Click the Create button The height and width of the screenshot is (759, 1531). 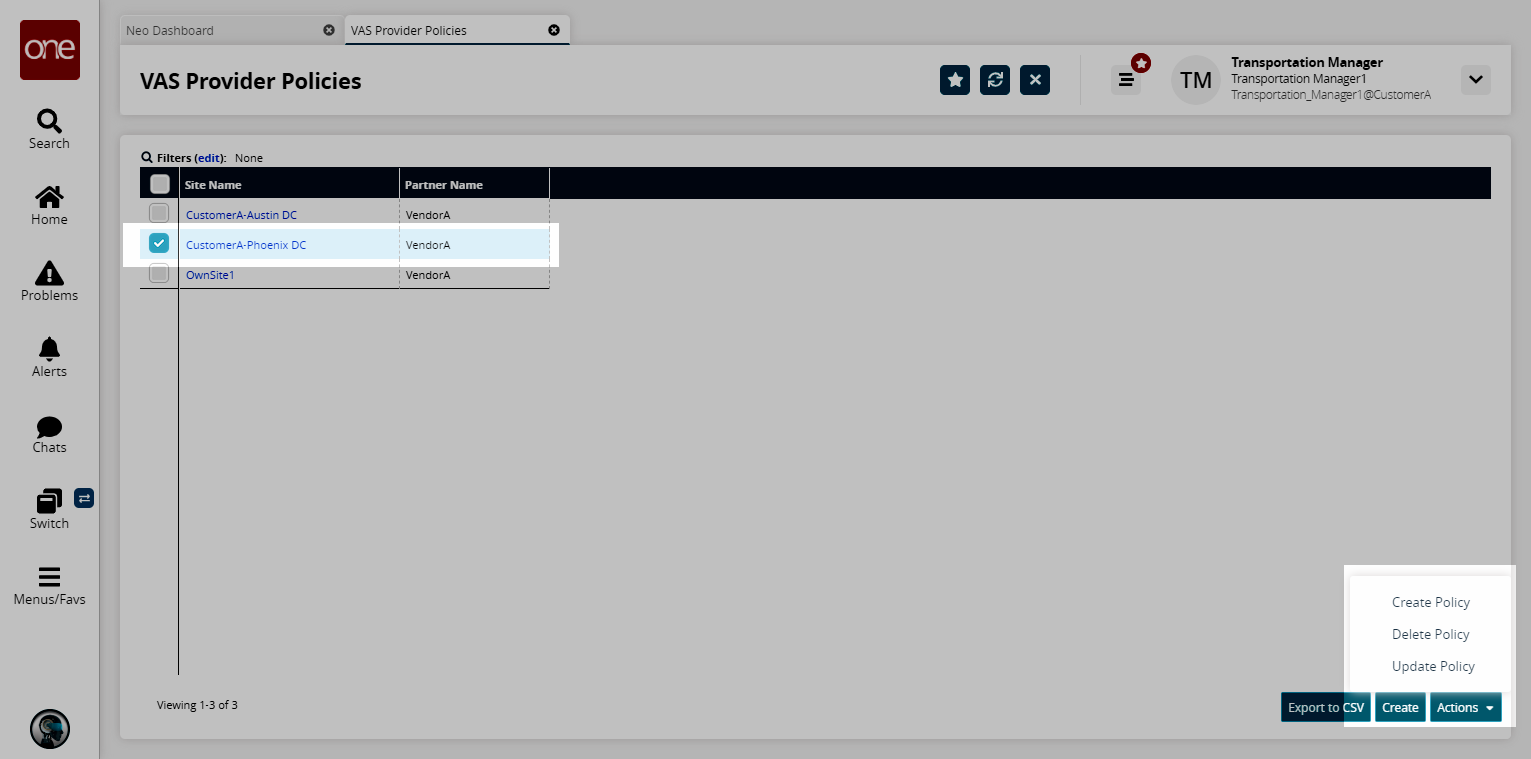(1400, 707)
